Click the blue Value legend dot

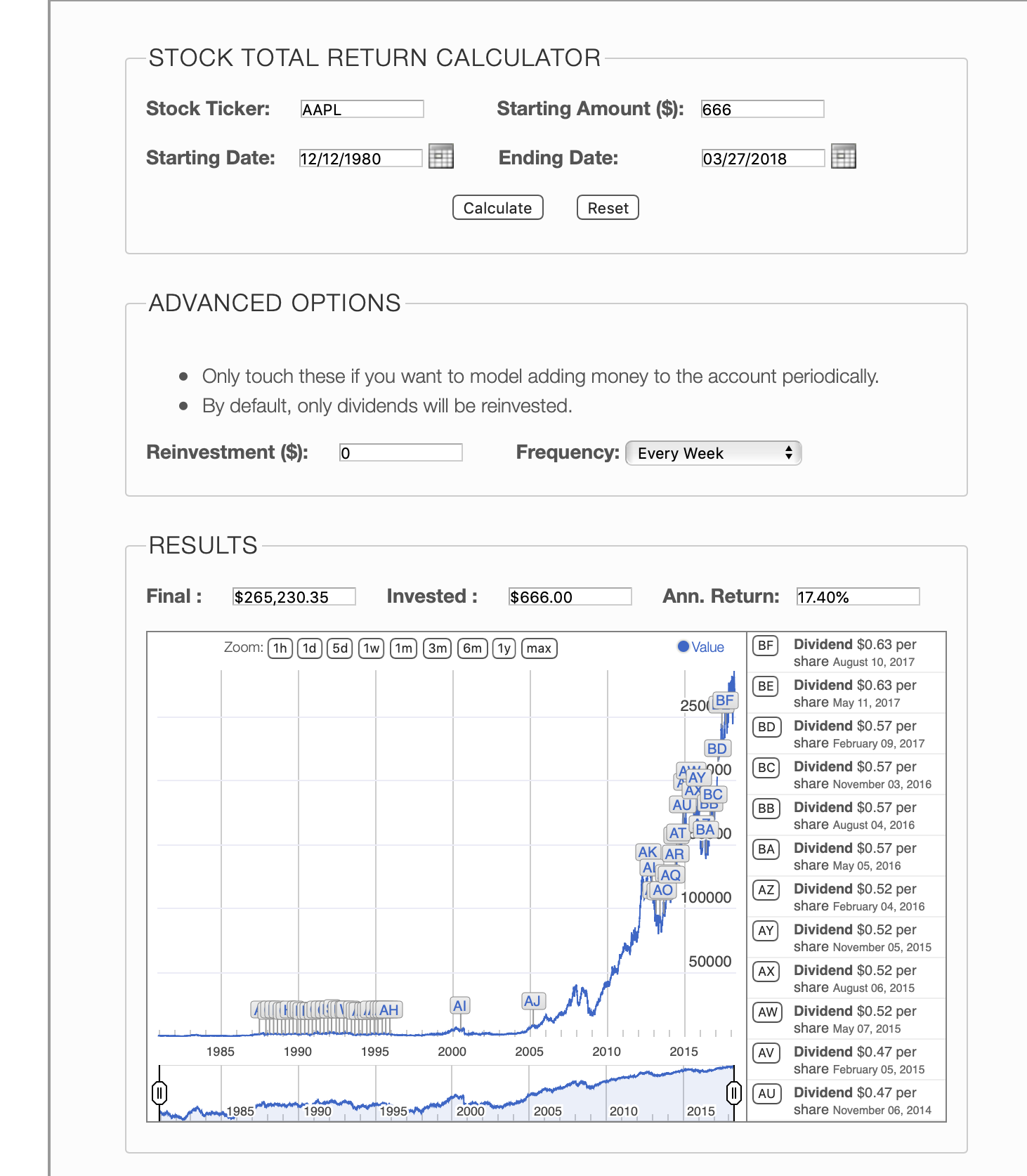(683, 646)
